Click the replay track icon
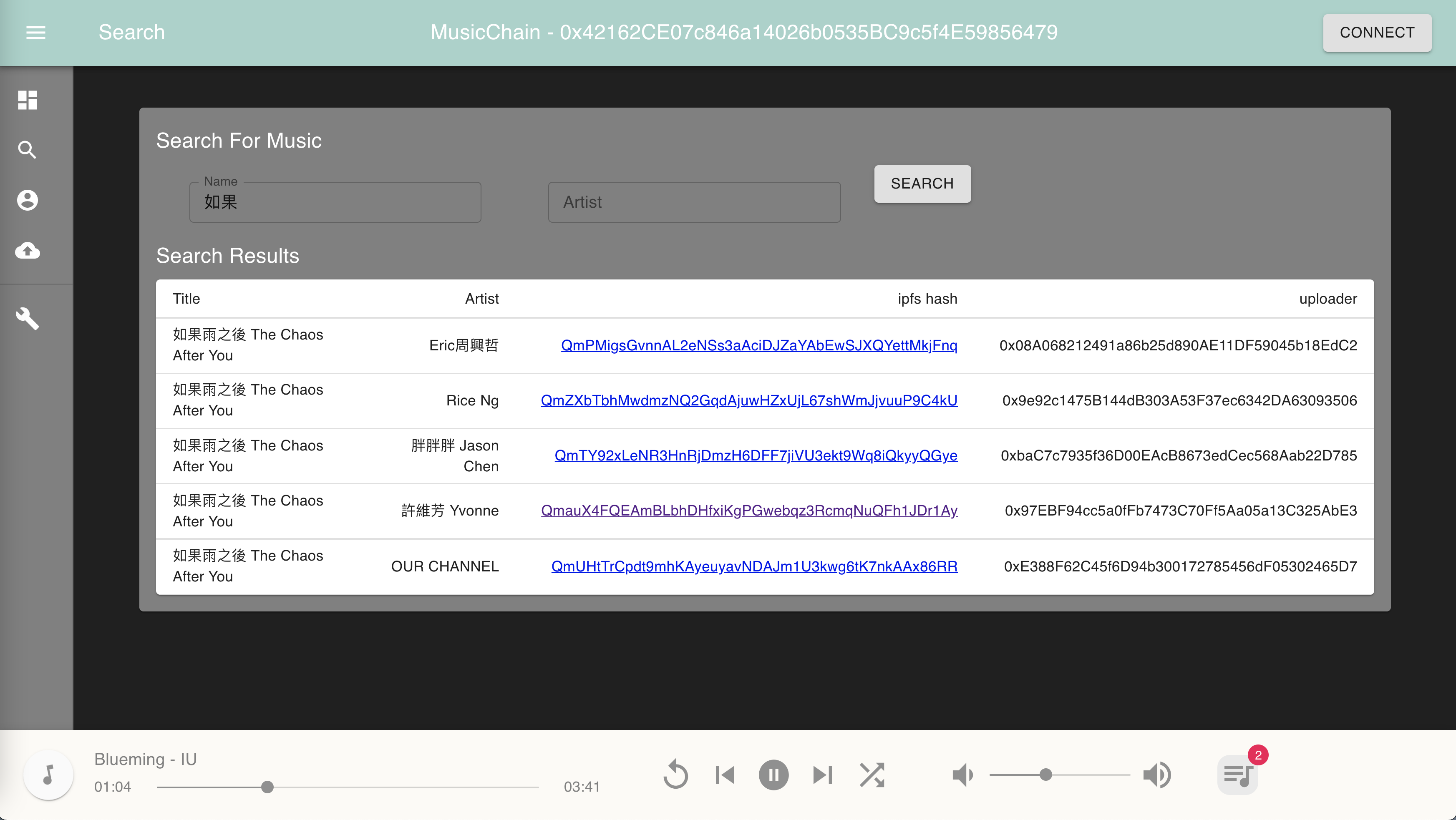Image resolution: width=1456 pixels, height=820 pixels. coord(675,775)
